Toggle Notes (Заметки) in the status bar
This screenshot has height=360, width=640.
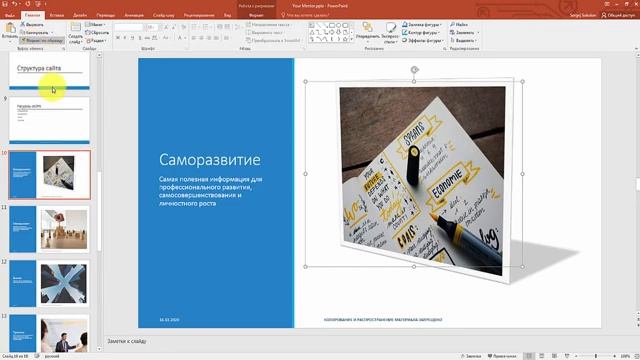click(x=471, y=356)
